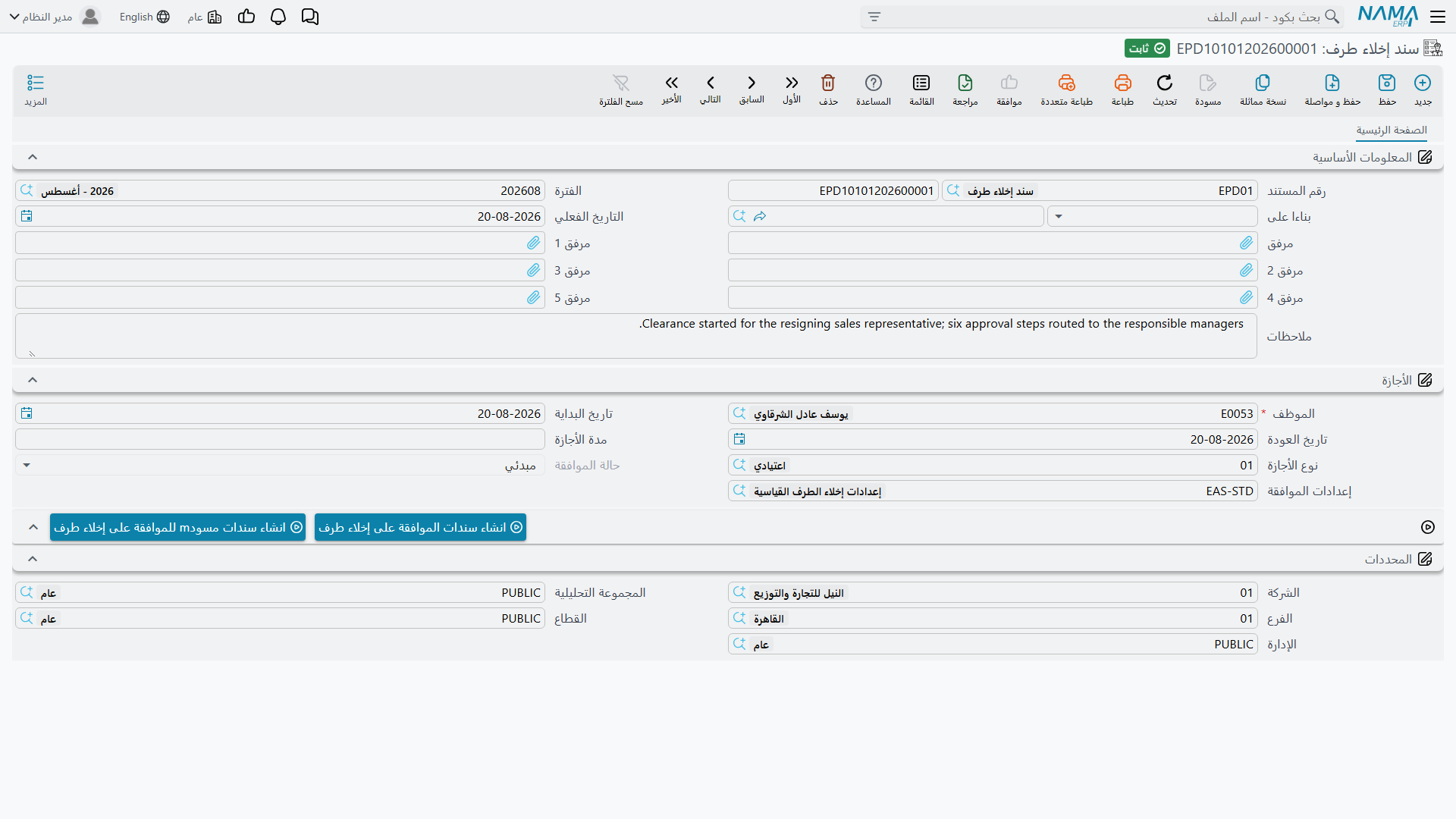The height and width of the screenshot is (819, 1456).
Task: Click the حذف (Delete) trash icon
Action: [x=828, y=83]
